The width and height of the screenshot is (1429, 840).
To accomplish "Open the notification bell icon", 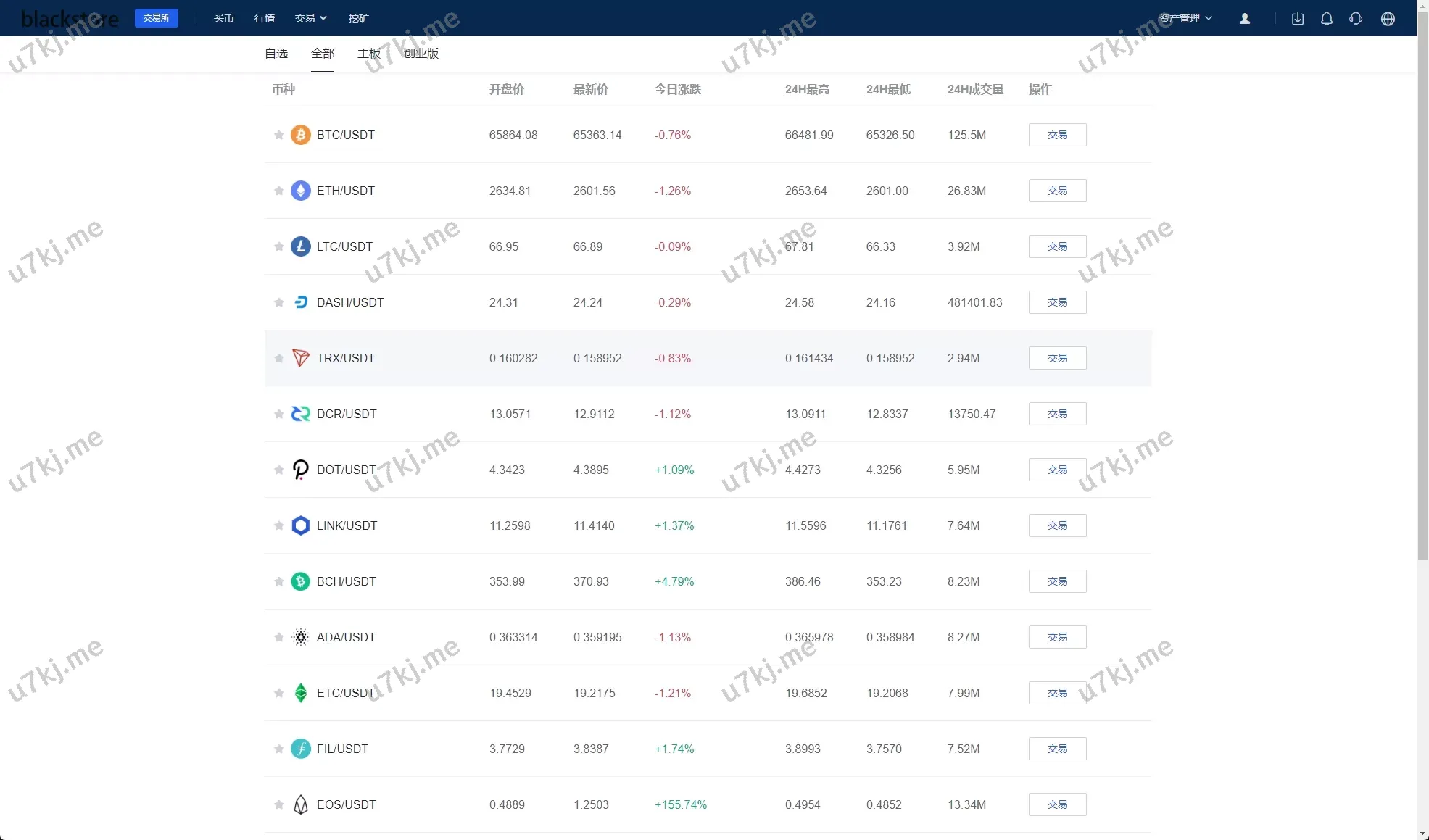I will click(1326, 19).
